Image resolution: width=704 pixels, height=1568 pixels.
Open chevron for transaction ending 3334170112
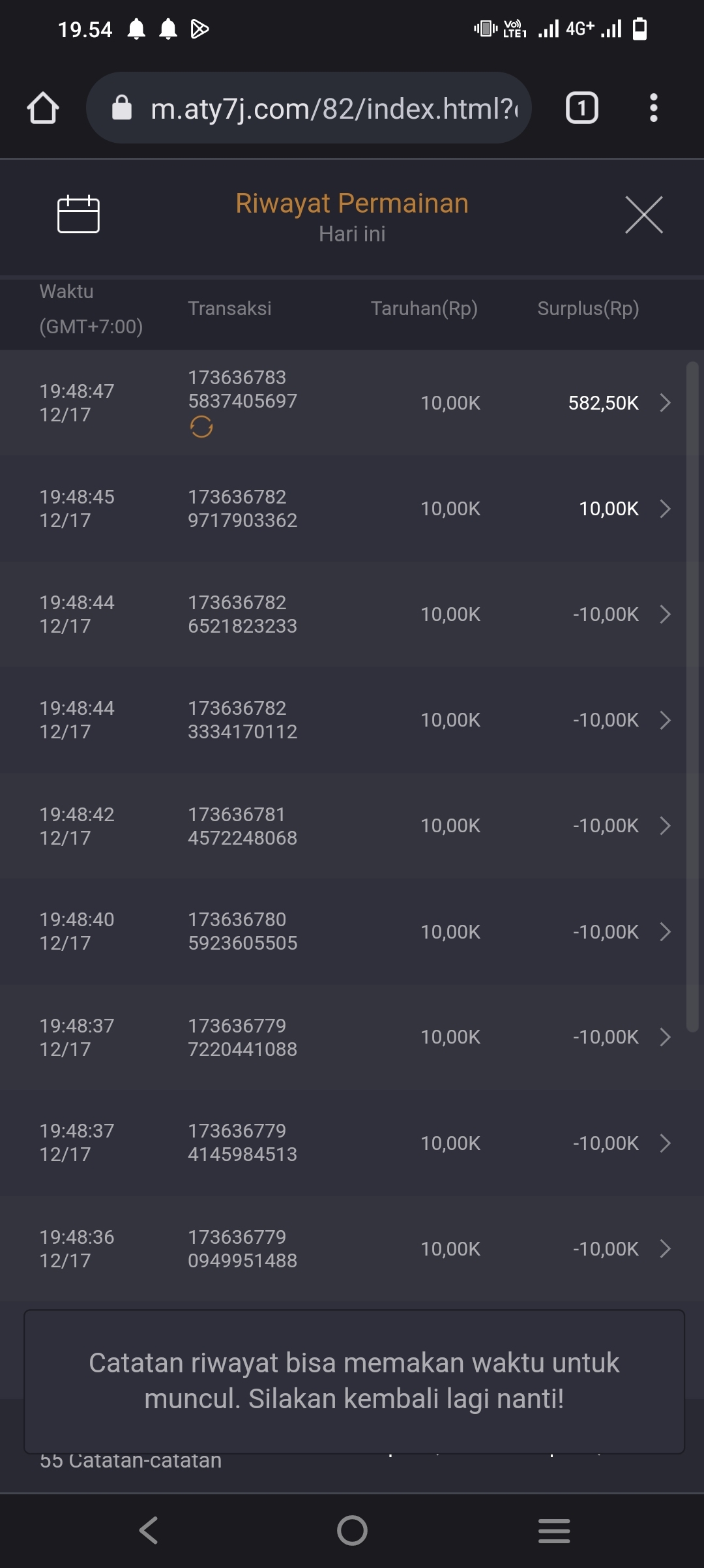(x=665, y=720)
